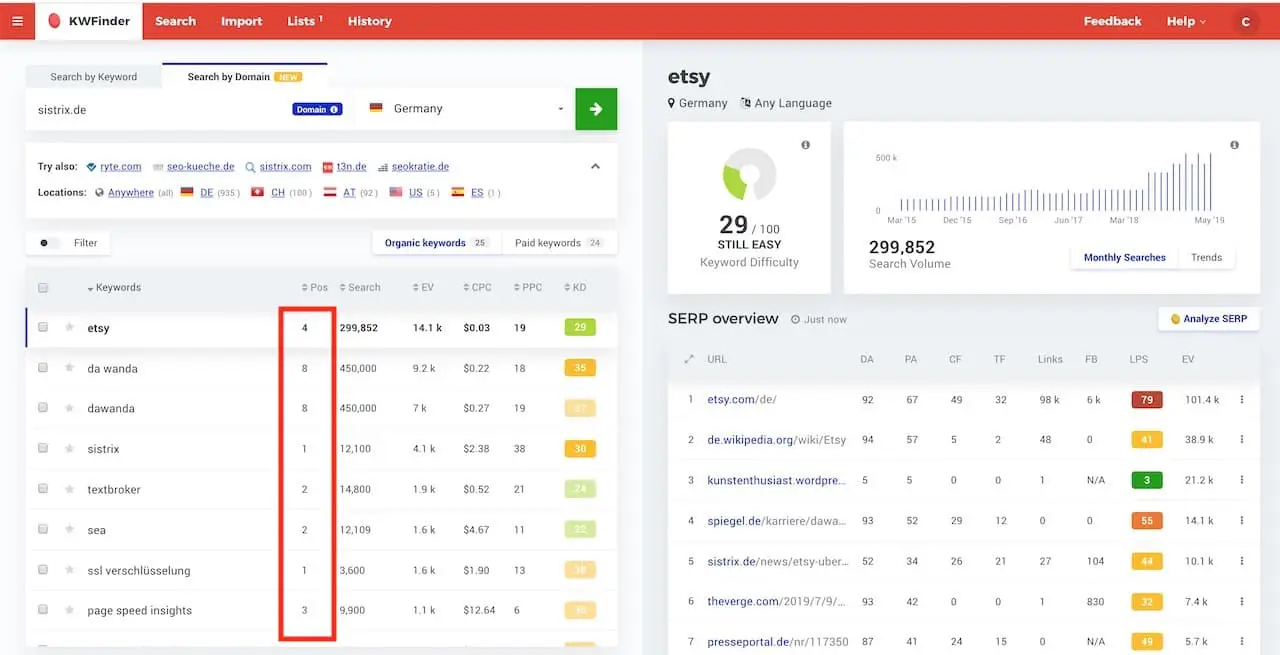Open the etsy.com/de/ SERP URL

[x=742, y=399]
